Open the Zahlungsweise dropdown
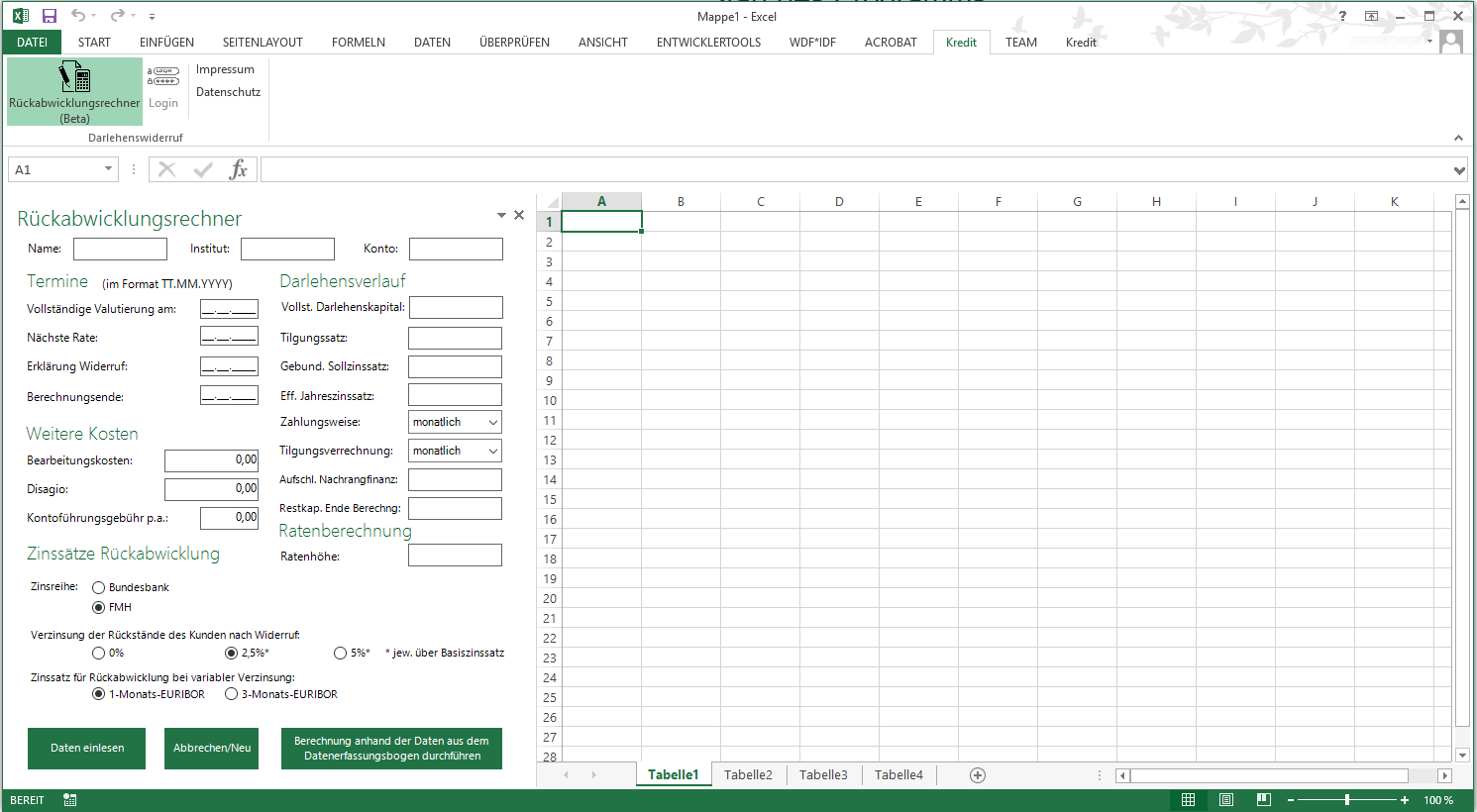The height and width of the screenshot is (812, 1477). click(492, 422)
